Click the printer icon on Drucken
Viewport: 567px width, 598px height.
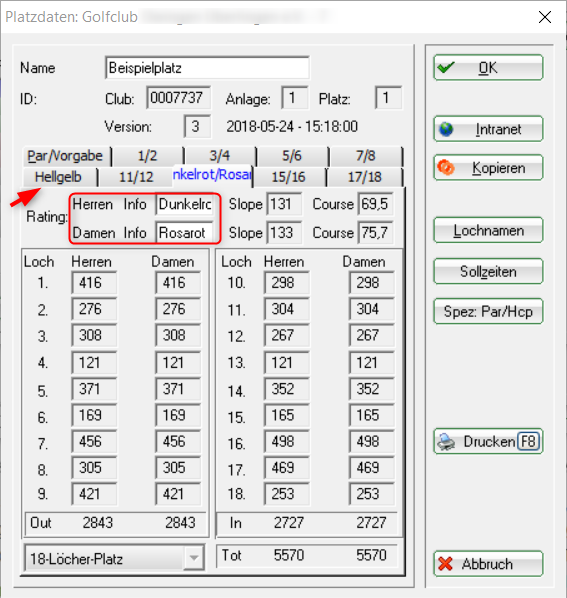(x=446, y=442)
